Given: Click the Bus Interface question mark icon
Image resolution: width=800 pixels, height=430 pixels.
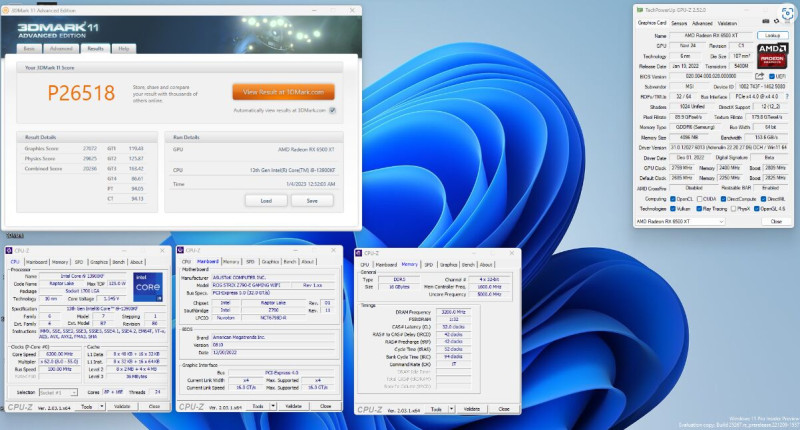Looking at the screenshot, I should click(787, 96).
